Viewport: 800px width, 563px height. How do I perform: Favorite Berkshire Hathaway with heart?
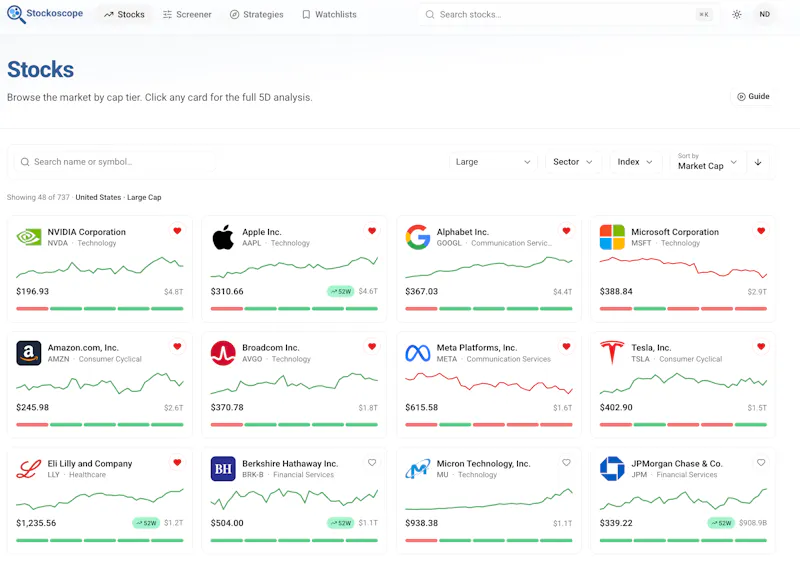[372, 462]
